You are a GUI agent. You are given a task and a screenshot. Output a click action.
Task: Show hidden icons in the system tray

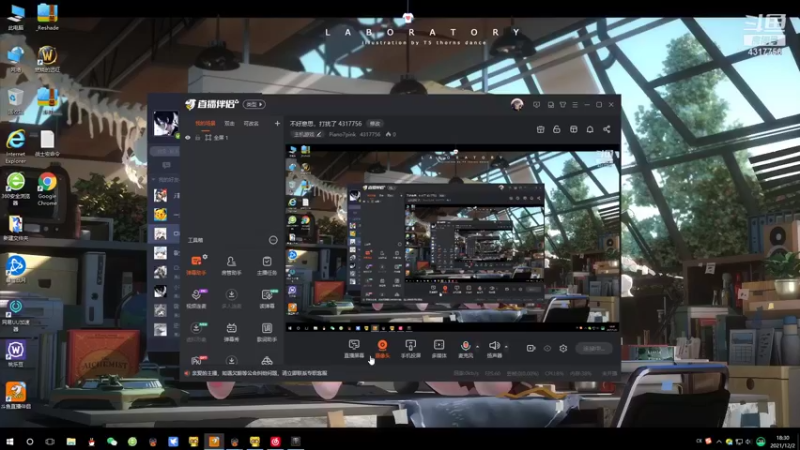pyautogui.click(x=719, y=441)
